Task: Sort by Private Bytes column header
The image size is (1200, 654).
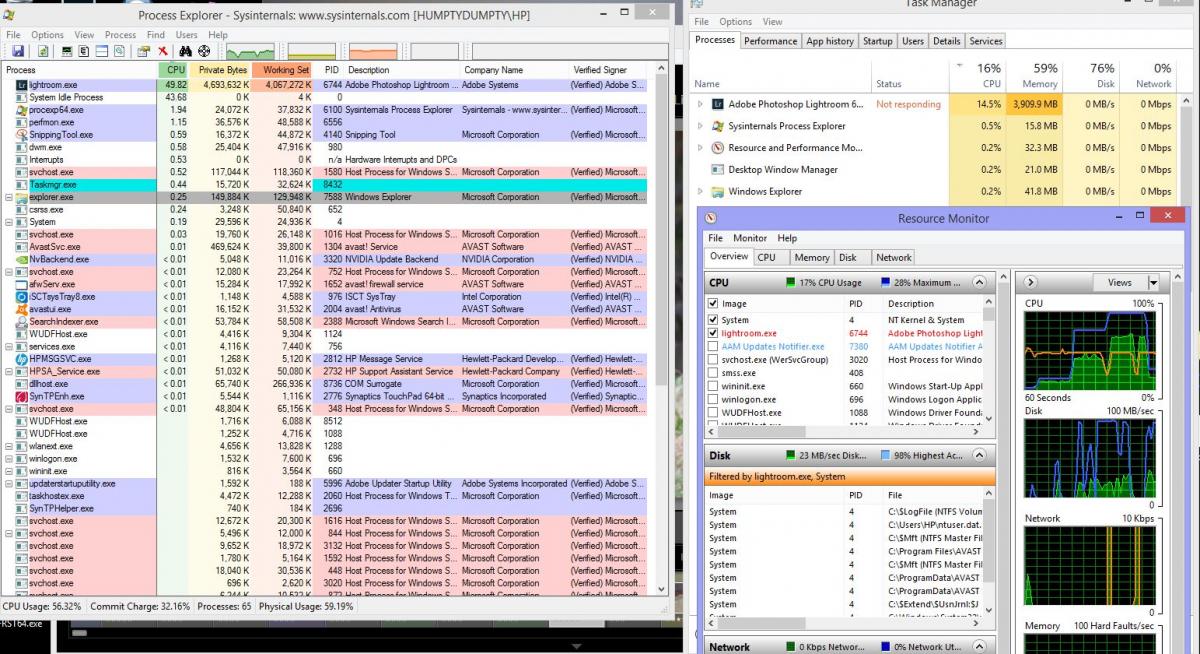Action: tap(222, 70)
